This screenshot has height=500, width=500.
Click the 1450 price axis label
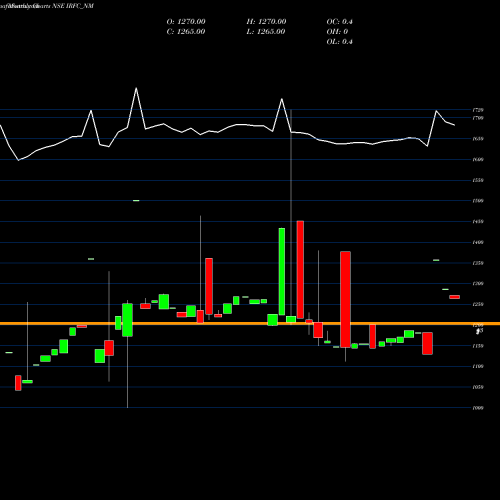[x=478, y=222]
